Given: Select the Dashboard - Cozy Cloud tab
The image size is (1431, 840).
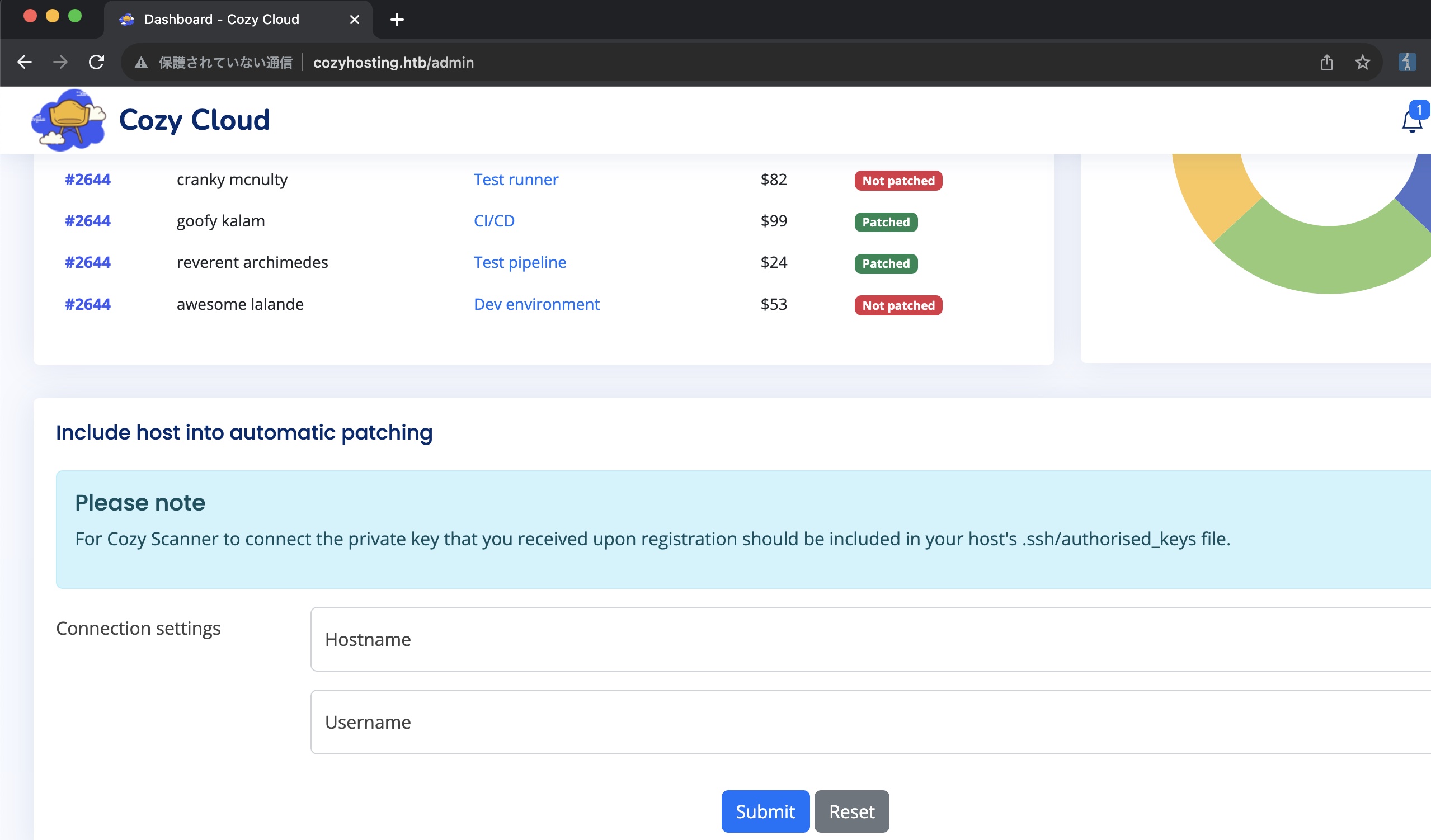Looking at the screenshot, I should pos(222,20).
